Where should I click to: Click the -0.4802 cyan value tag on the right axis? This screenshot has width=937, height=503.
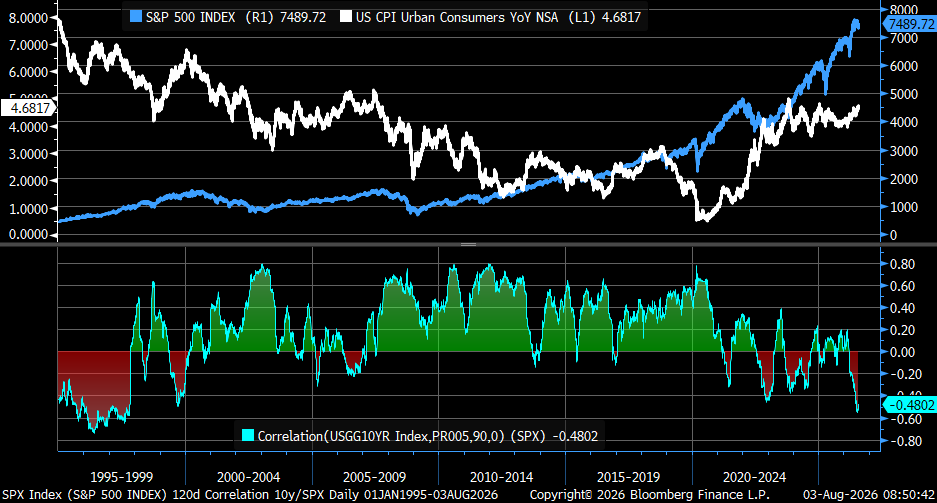pyautogui.click(x=910, y=405)
